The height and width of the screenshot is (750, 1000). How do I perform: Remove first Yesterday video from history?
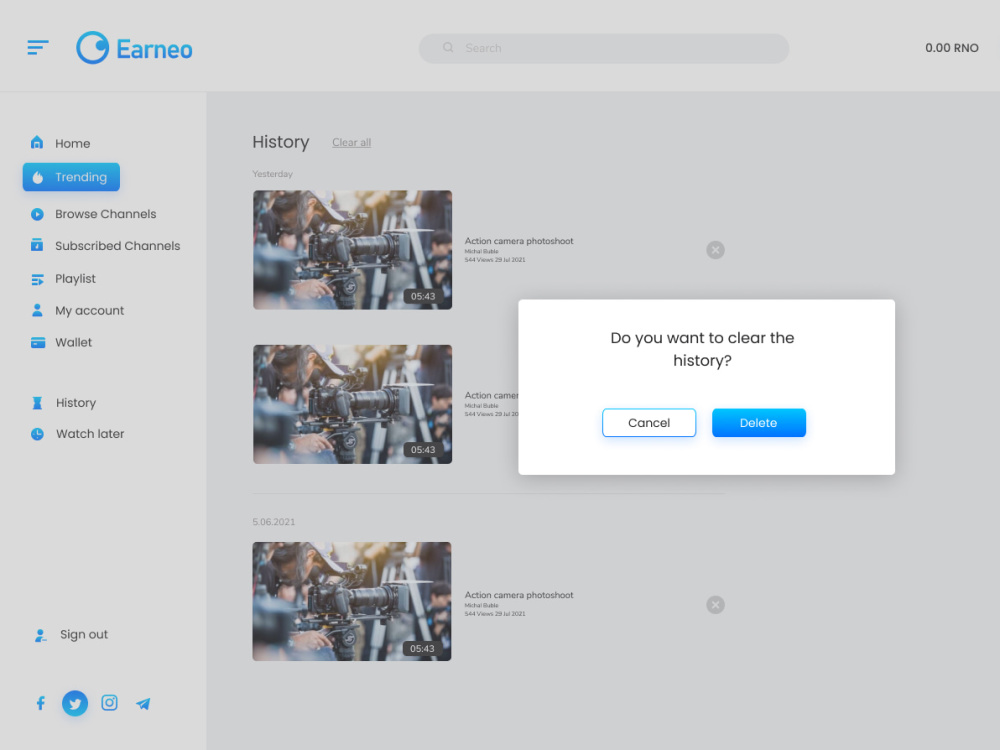coord(716,250)
